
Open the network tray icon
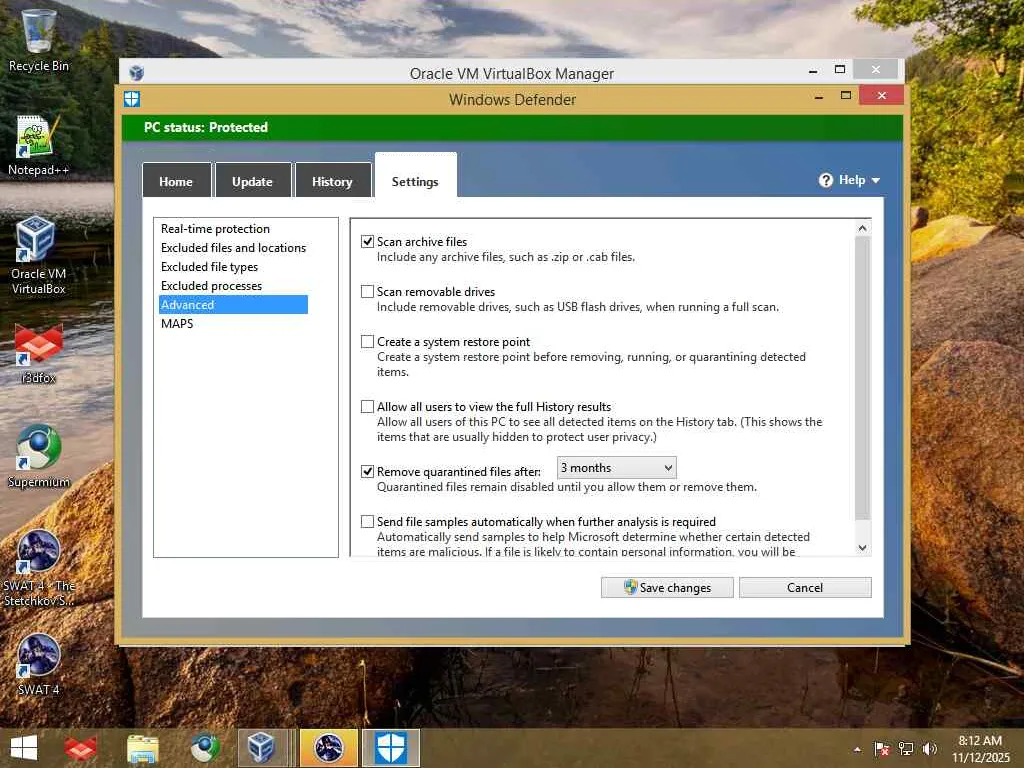click(x=906, y=748)
